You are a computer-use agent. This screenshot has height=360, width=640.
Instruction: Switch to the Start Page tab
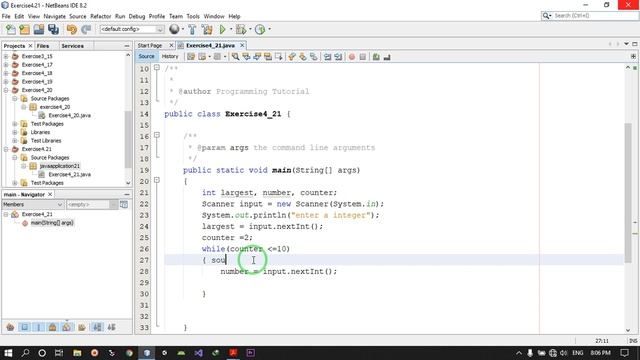[150, 46]
